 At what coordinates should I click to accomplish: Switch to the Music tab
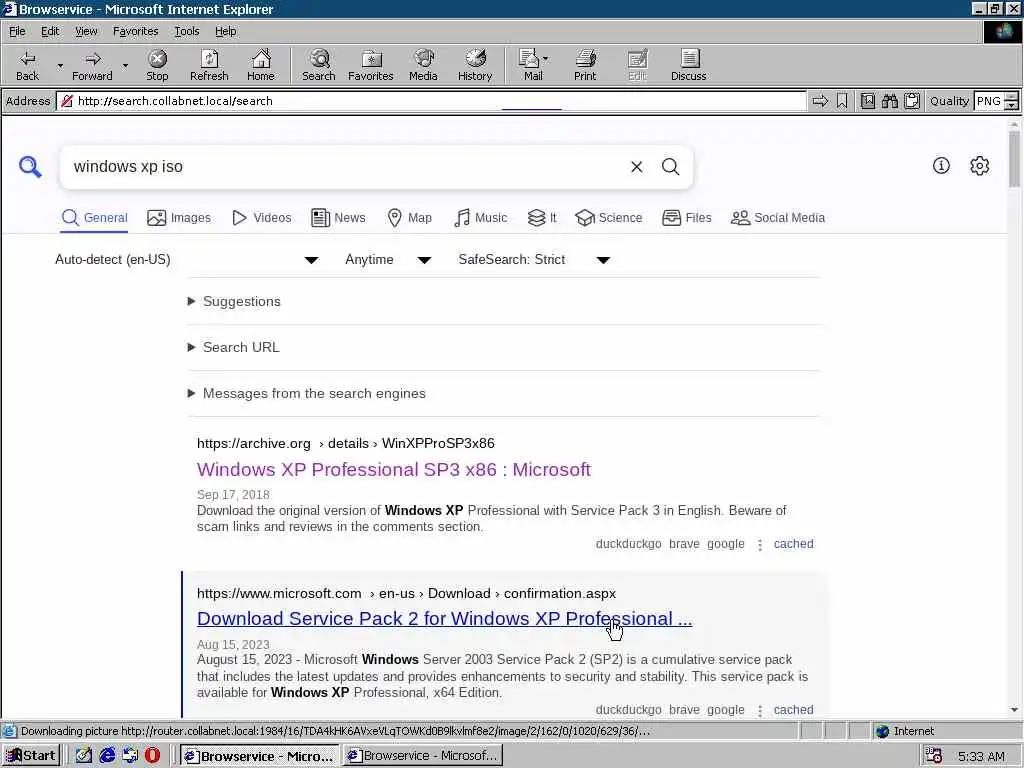[480, 217]
